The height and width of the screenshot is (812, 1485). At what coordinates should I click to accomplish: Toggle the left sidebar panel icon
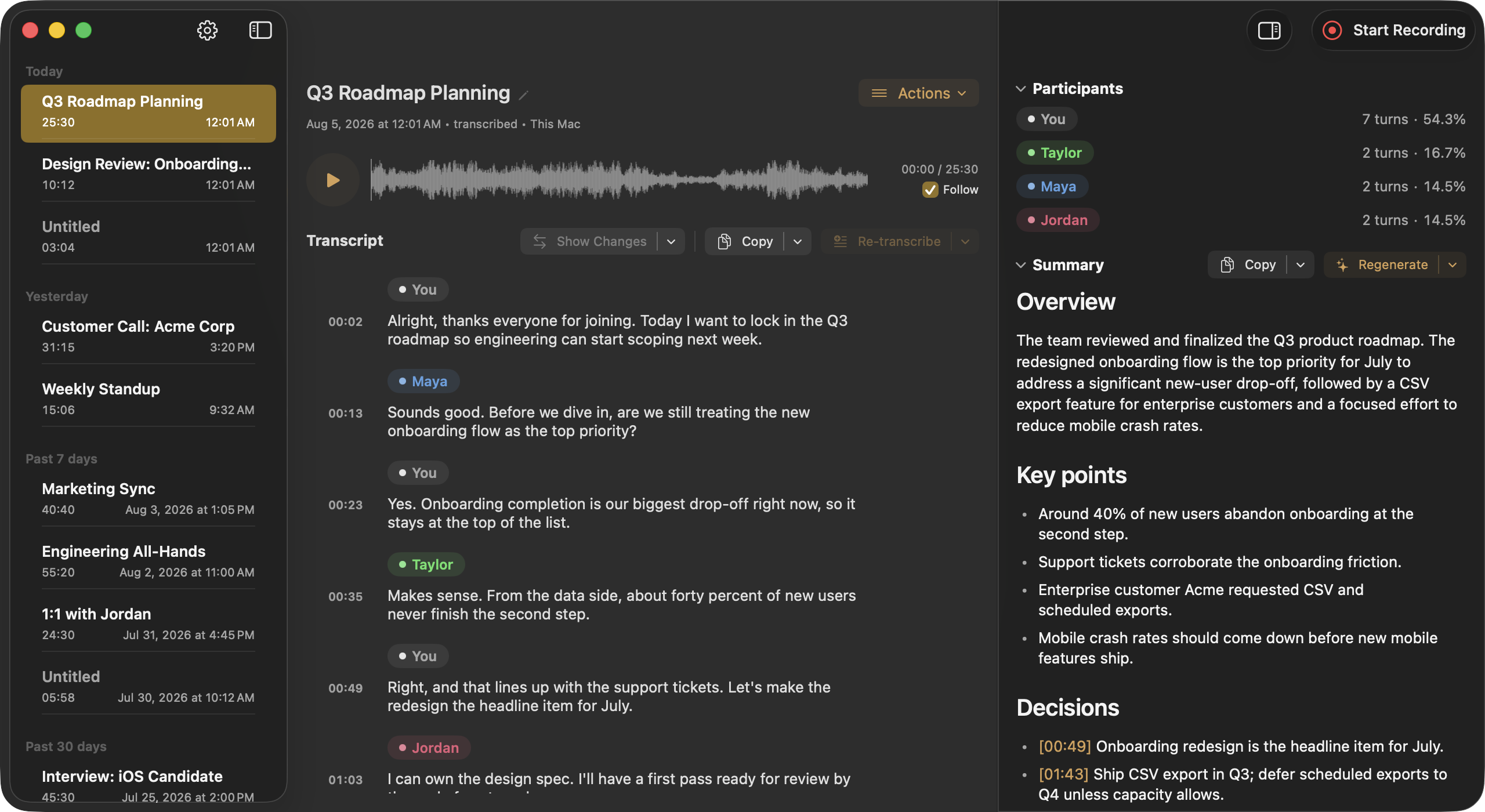click(260, 30)
